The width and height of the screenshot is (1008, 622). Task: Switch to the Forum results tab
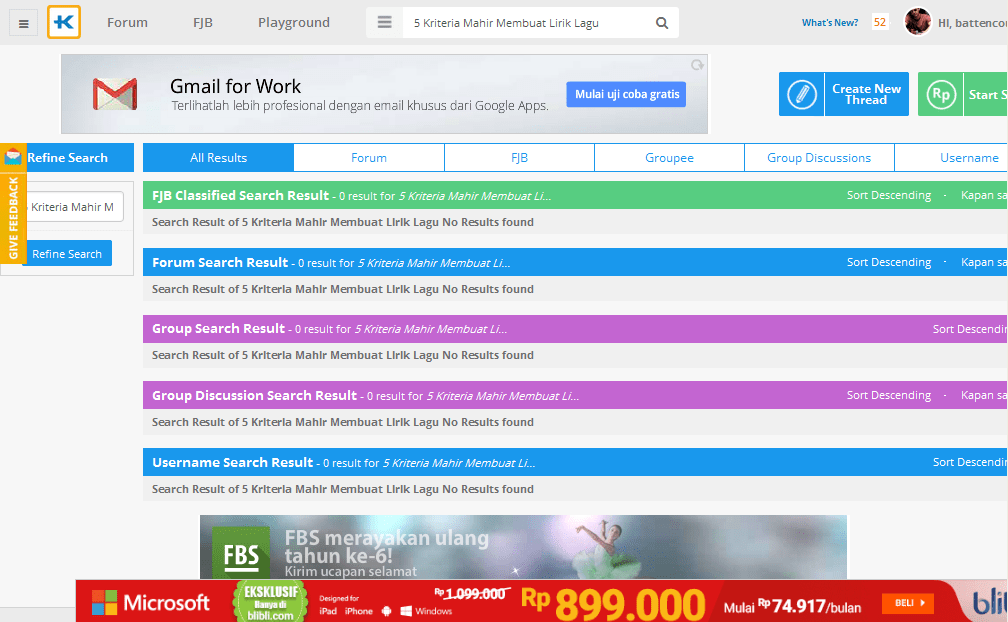[369, 158]
